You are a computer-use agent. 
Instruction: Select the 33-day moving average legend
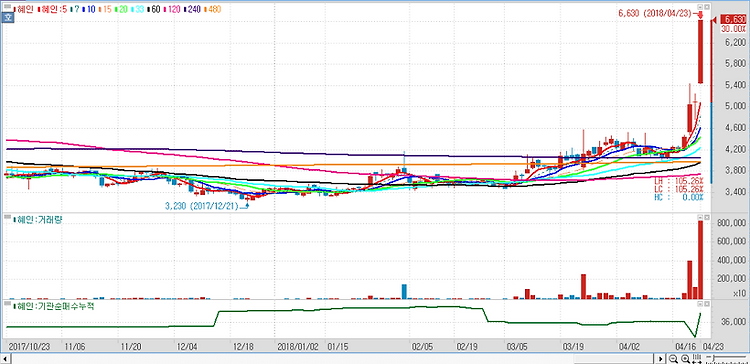(x=137, y=9)
